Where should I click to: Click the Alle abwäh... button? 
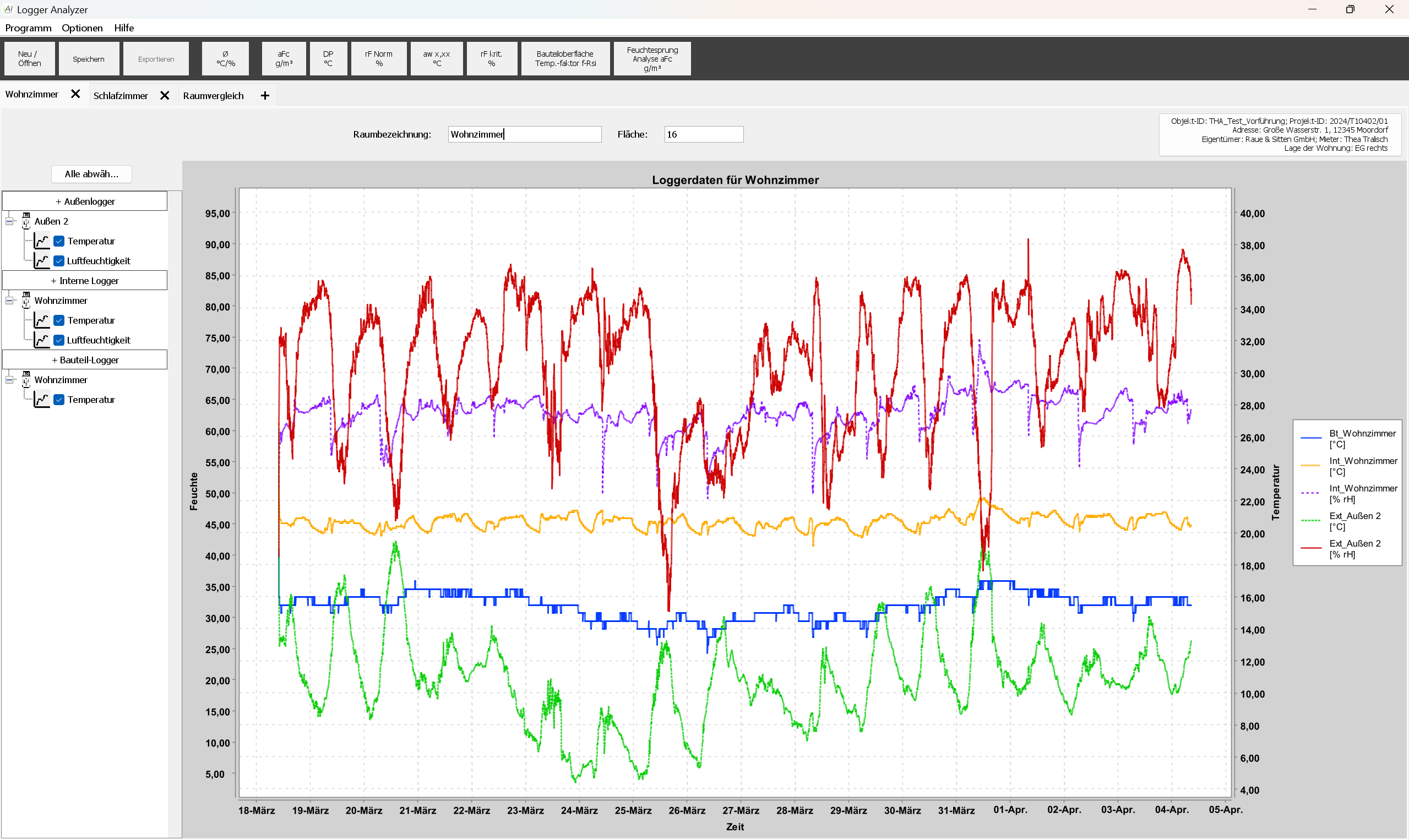tap(92, 174)
